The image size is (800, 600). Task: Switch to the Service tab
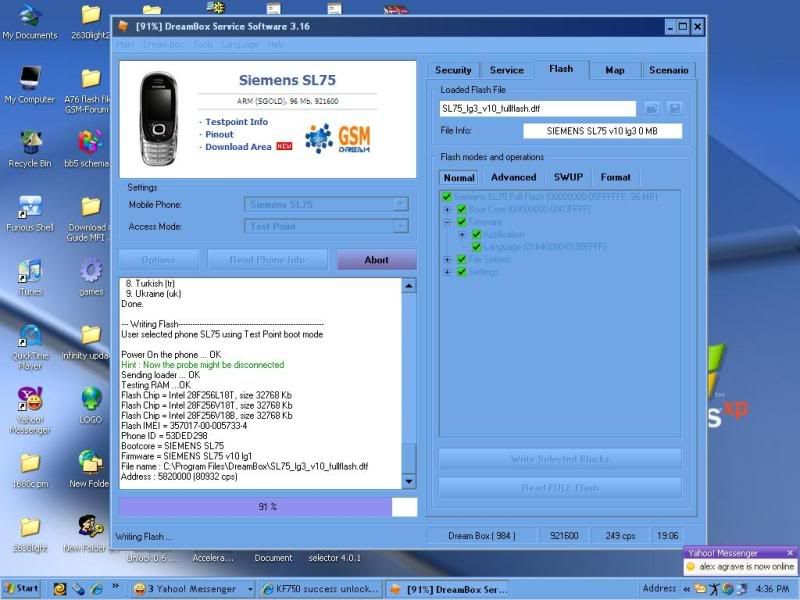pyautogui.click(x=507, y=70)
